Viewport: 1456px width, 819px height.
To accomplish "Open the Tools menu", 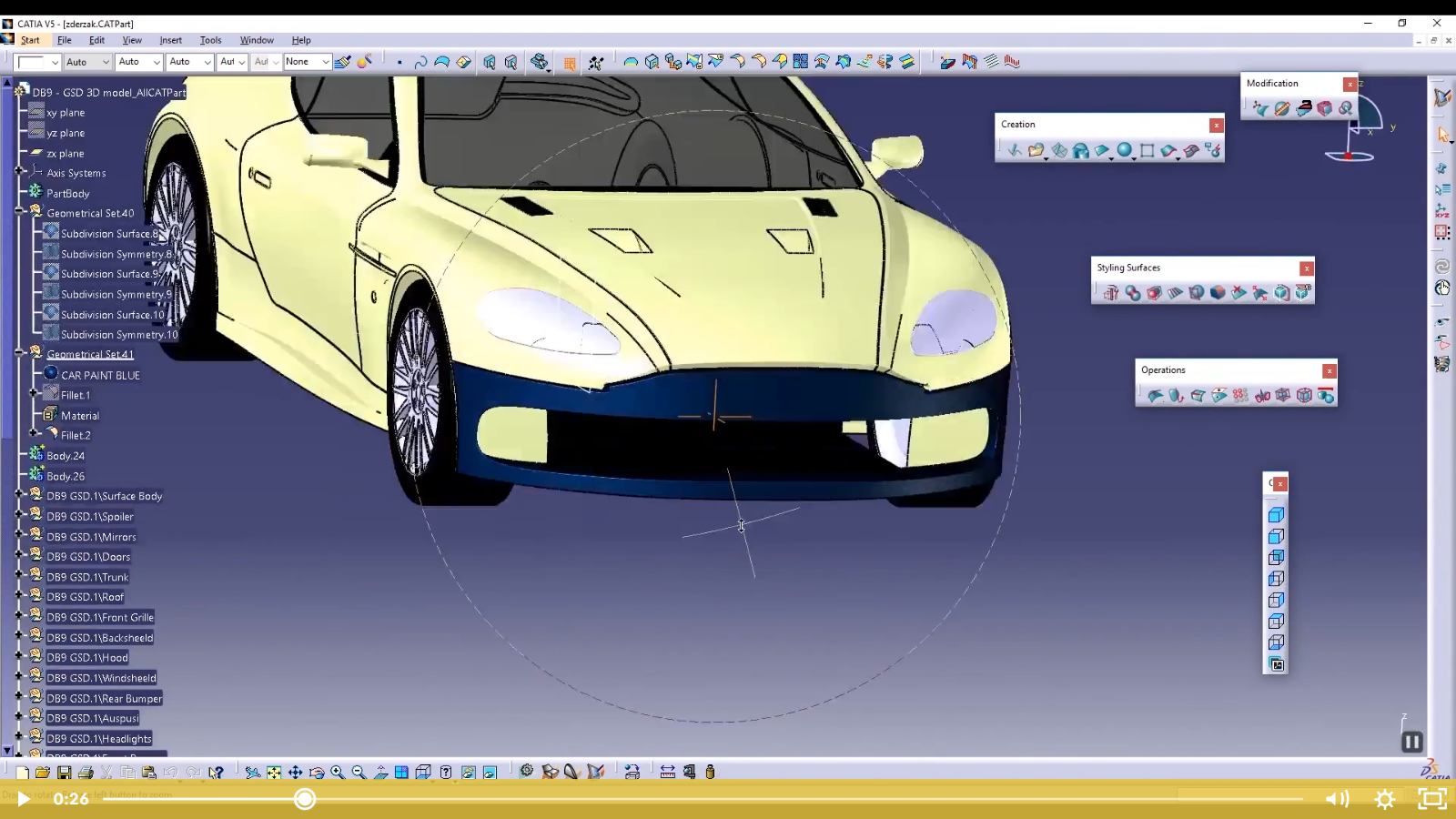I will [x=210, y=40].
